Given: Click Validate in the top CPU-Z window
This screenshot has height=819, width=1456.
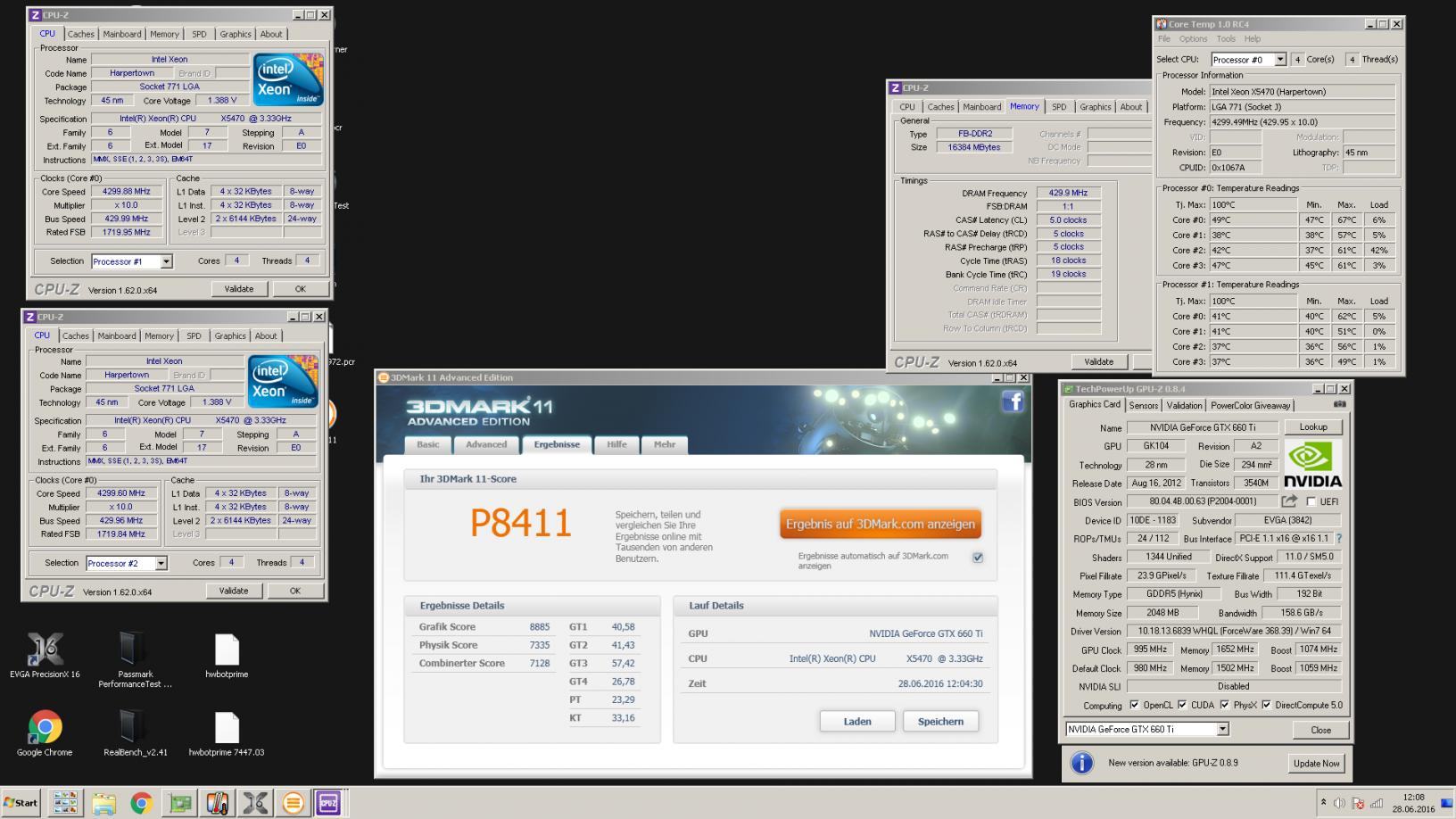Looking at the screenshot, I should pyautogui.click(x=238, y=289).
